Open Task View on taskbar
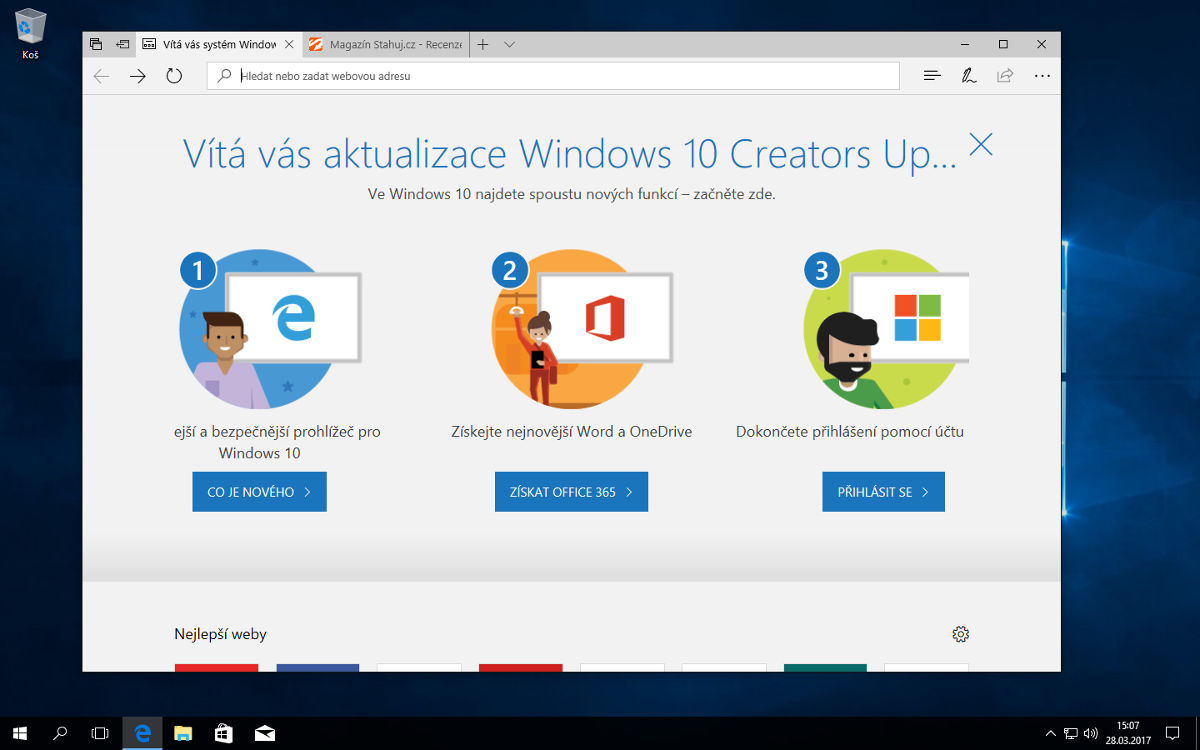 pyautogui.click(x=100, y=733)
